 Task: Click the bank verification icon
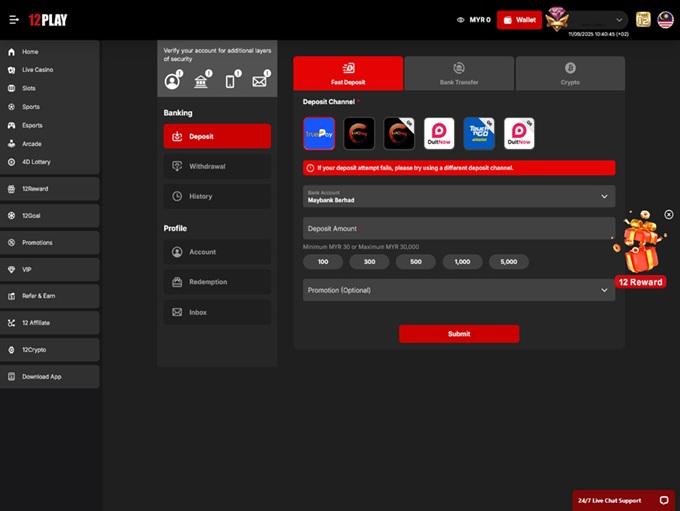point(201,81)
